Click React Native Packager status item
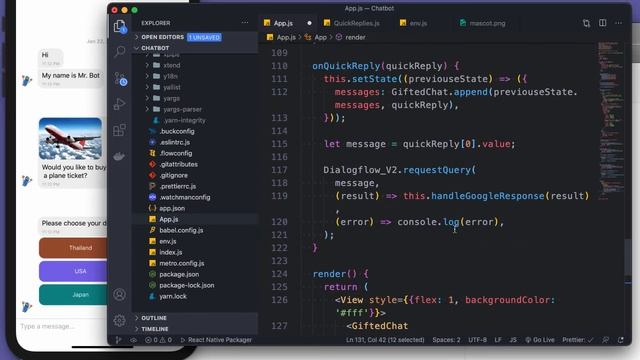The image size is (640, 360). coord(216,340)
